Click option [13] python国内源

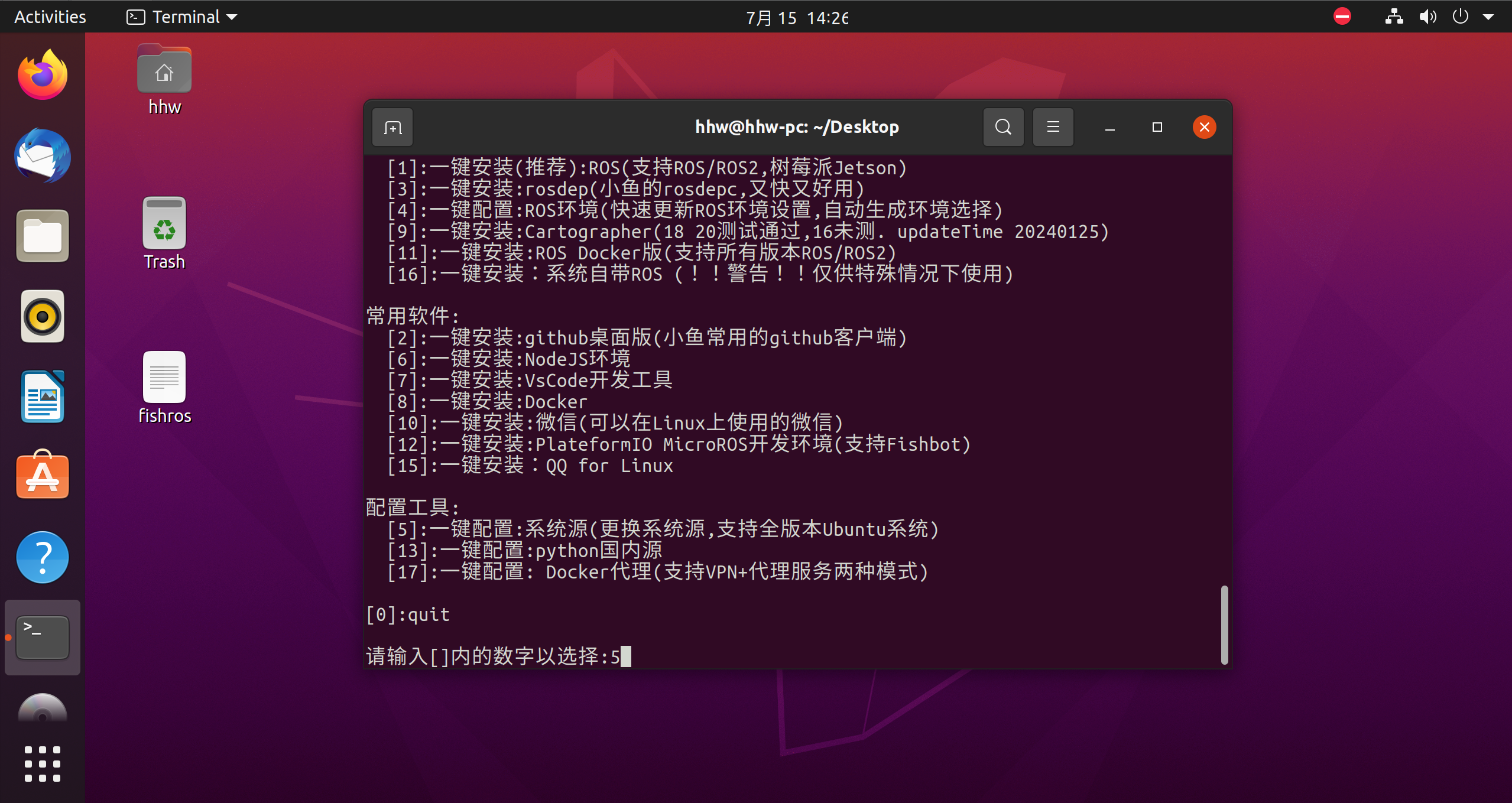click(525, 551)
